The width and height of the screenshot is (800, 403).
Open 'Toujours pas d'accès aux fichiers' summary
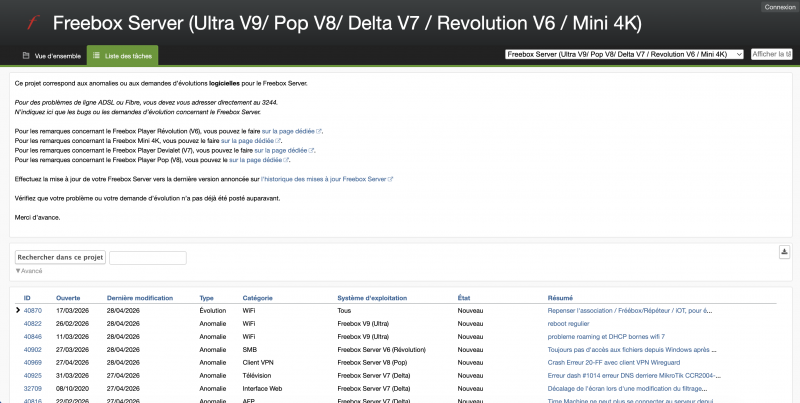click(x=632, y=349)
